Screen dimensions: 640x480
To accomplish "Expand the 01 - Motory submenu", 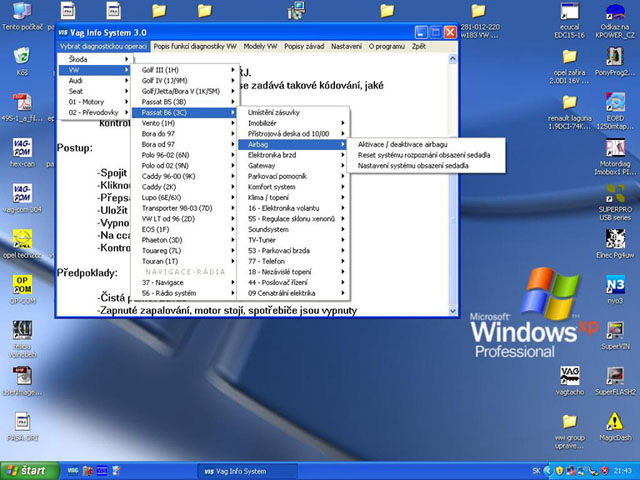I will pos(95,102).
